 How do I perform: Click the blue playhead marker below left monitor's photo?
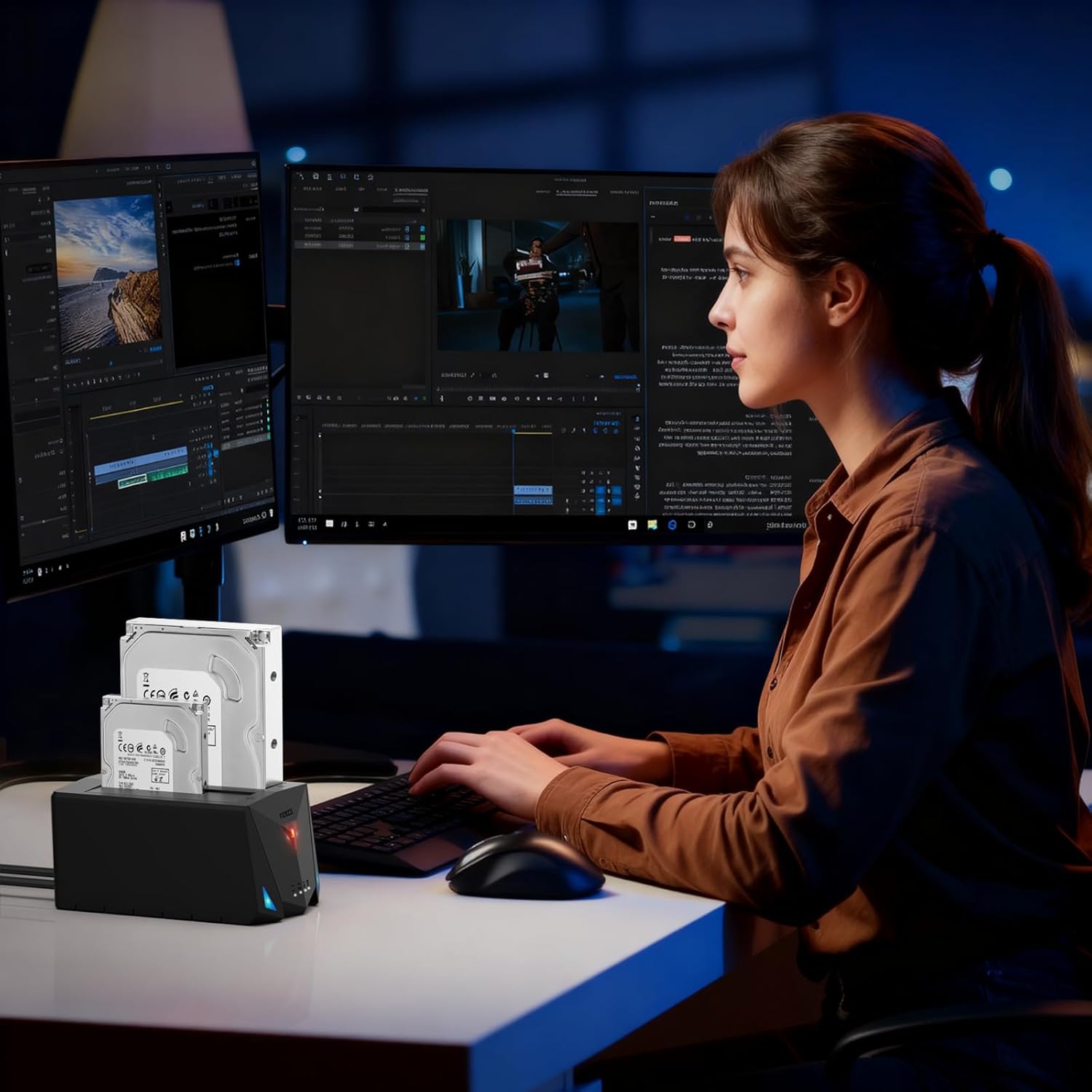click(x=111, y=363)
